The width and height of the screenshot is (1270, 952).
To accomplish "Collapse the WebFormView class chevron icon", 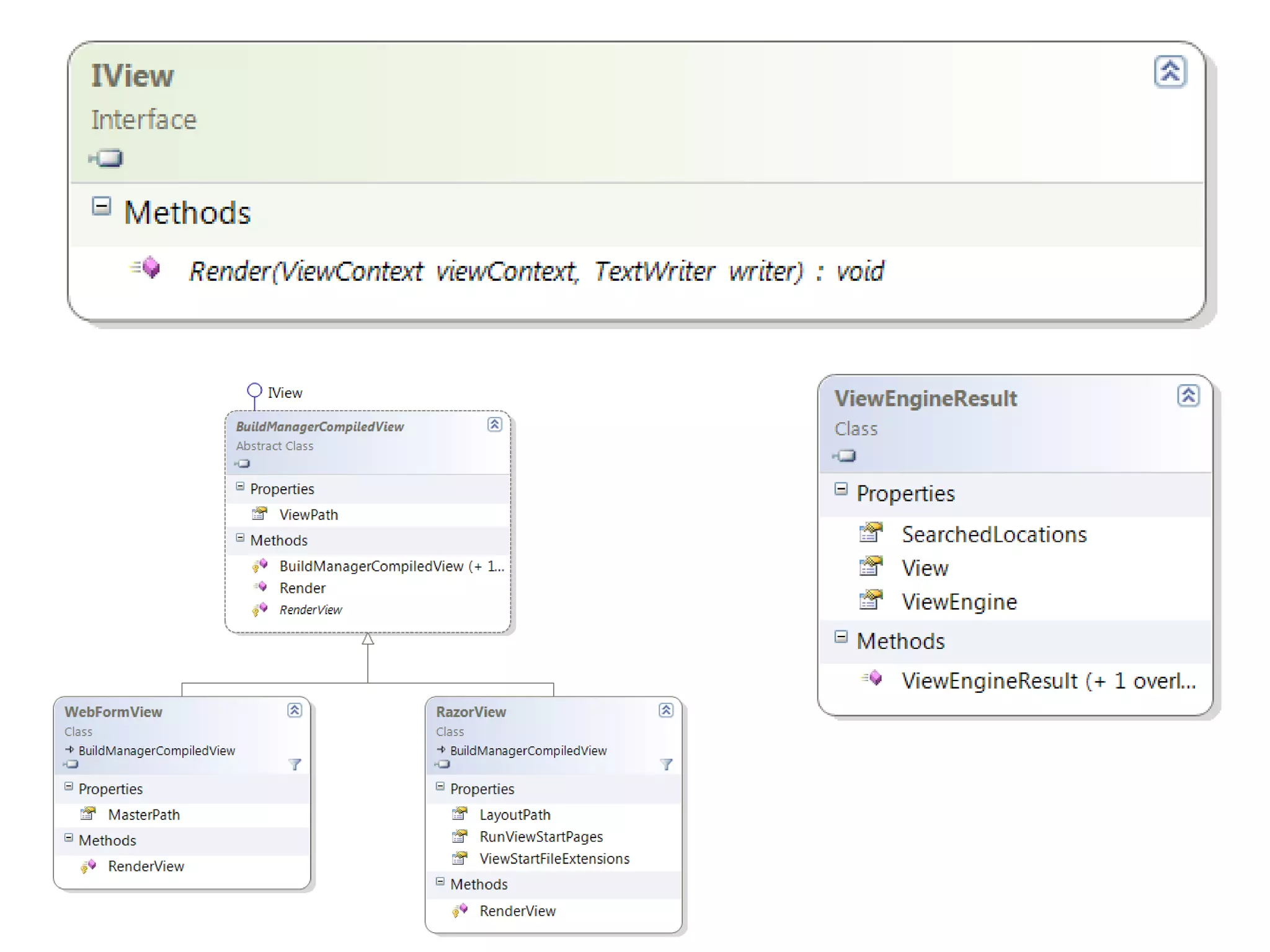I will 295,710.
